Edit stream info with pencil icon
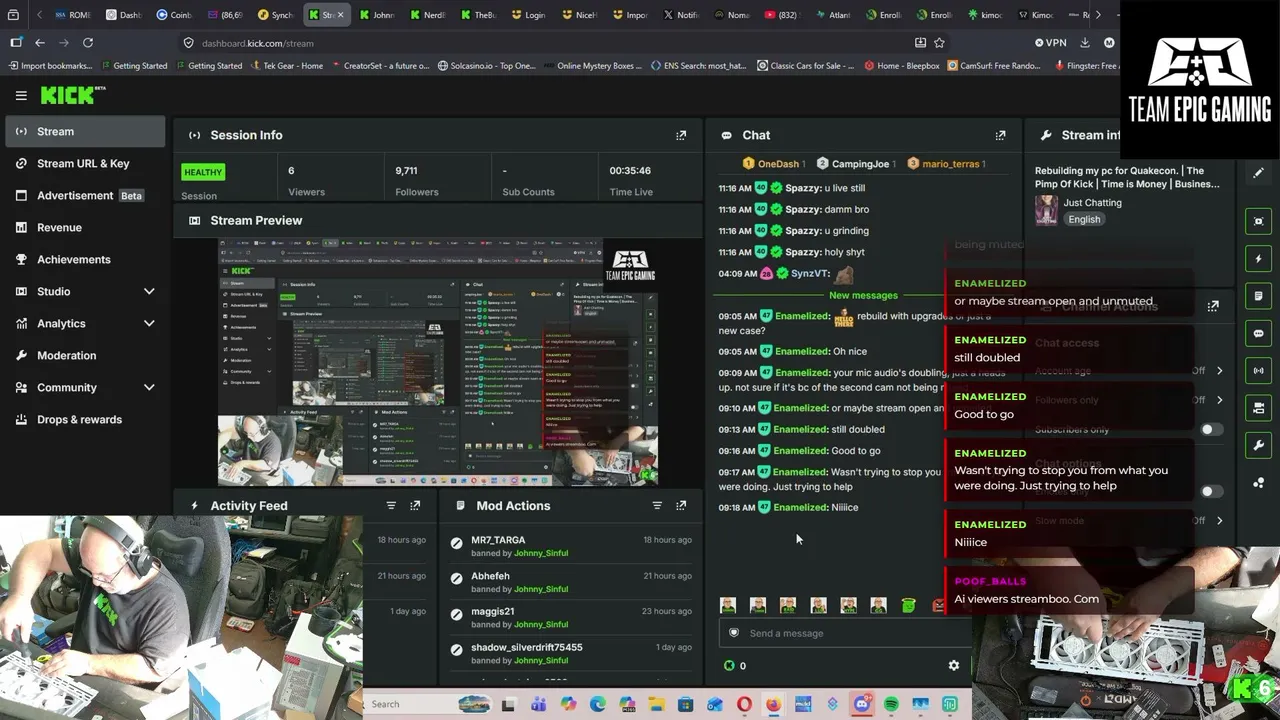The height and width of the screenshot is (720, 1280). [x=1259, y=173]
